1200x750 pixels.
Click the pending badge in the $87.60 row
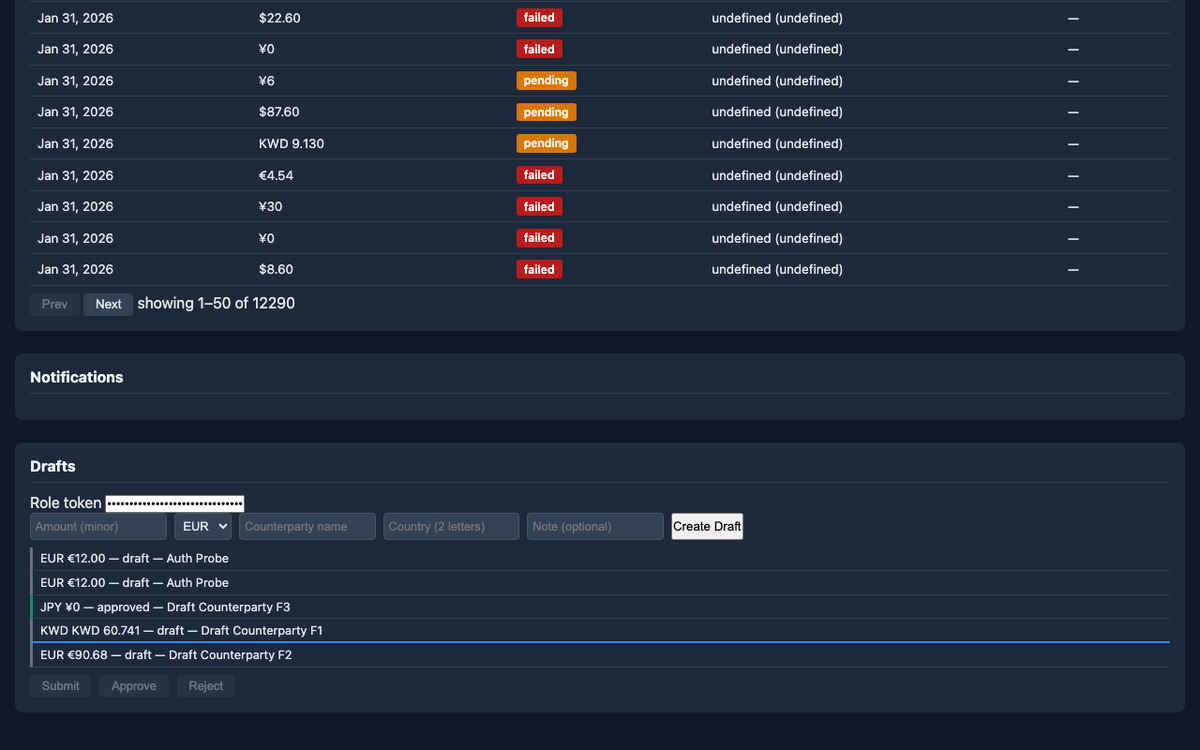point(546,112)
